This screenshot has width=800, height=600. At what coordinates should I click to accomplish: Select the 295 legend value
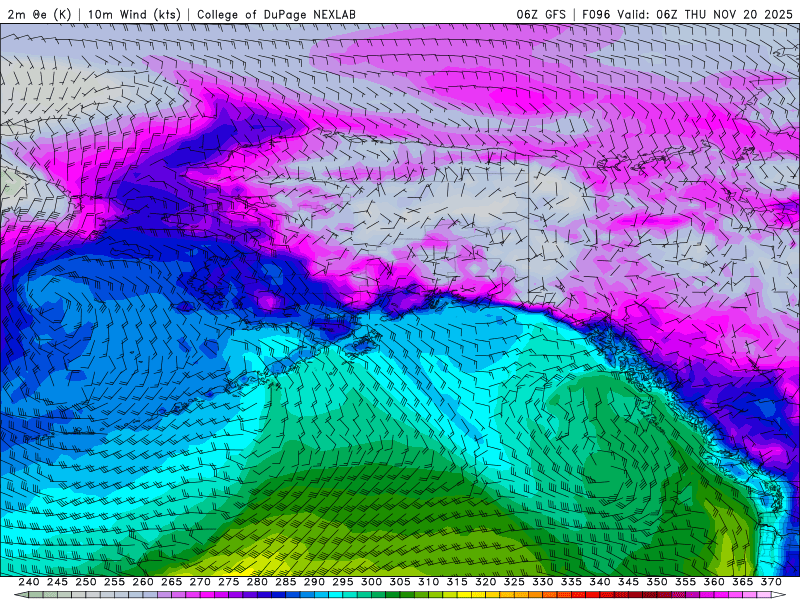(343, 582)
